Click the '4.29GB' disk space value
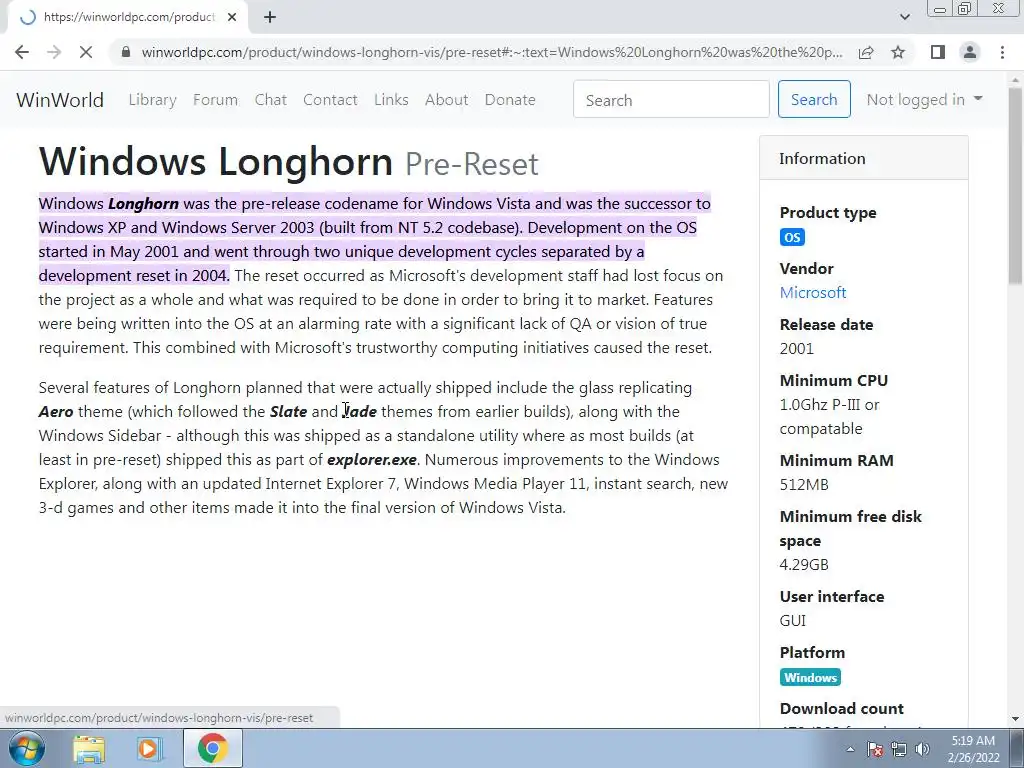 click(x=804, y=565)
